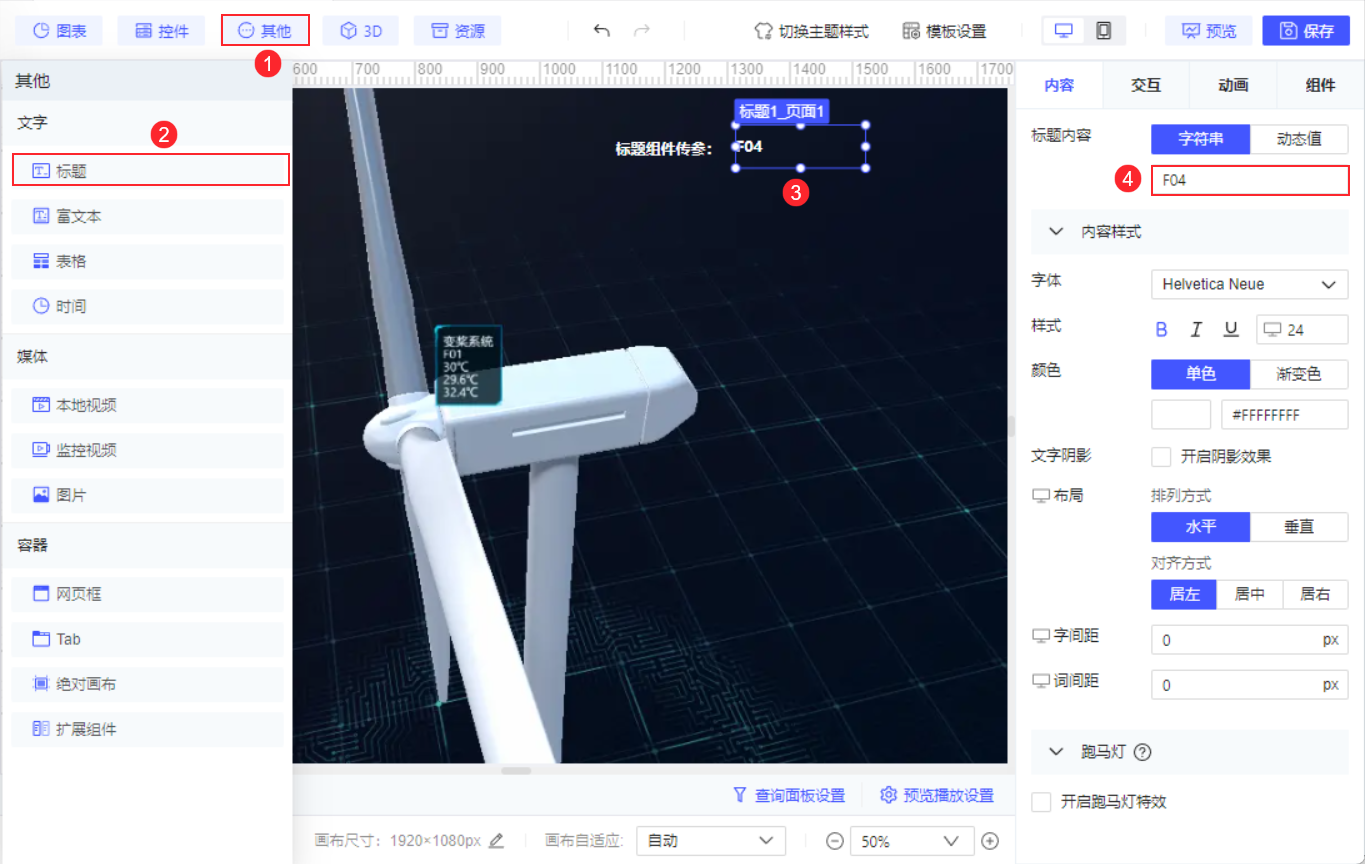Viewport: 1365px width, 864px height.
Task: Open the 画布自适应 自动 dropdown
Action: coord(711,841)
